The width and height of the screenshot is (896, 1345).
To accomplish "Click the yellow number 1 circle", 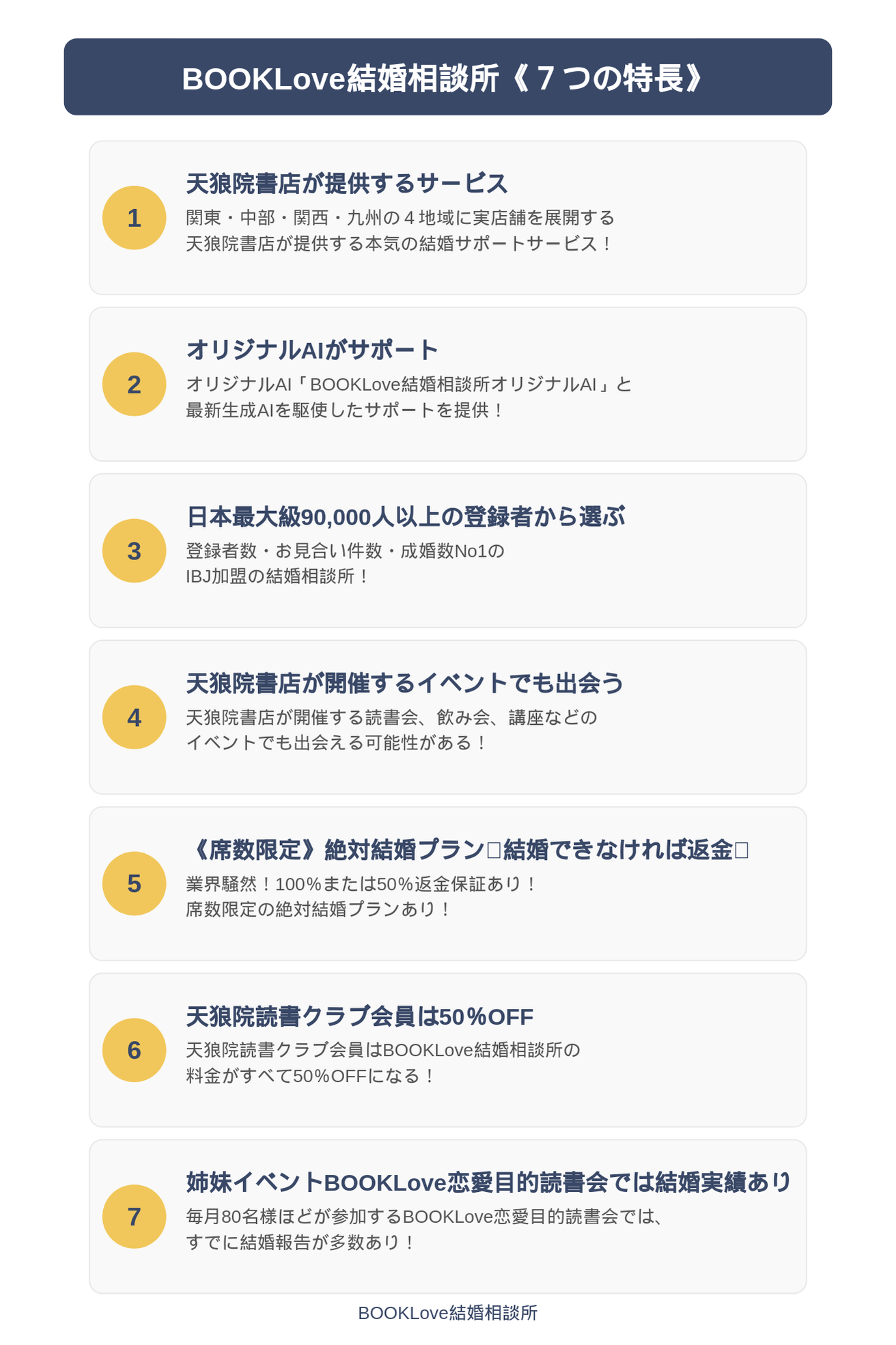I will (134, 218).
